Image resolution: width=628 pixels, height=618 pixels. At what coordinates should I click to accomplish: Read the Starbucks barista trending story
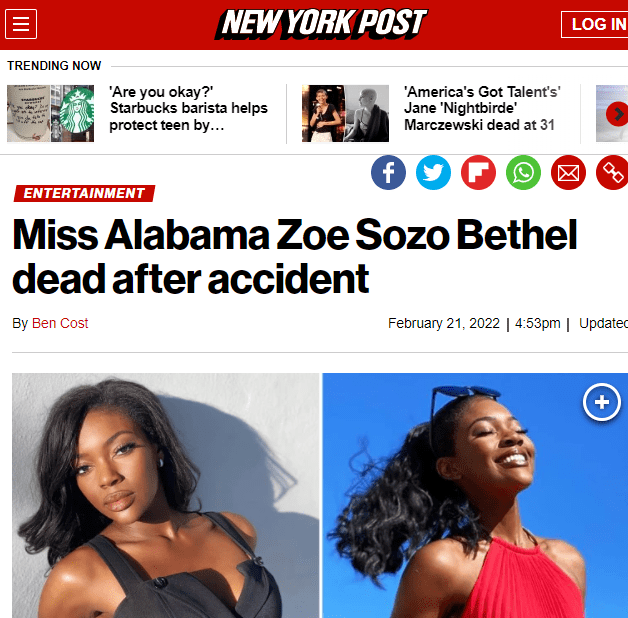pyautogui.click(x=189, y=109)
